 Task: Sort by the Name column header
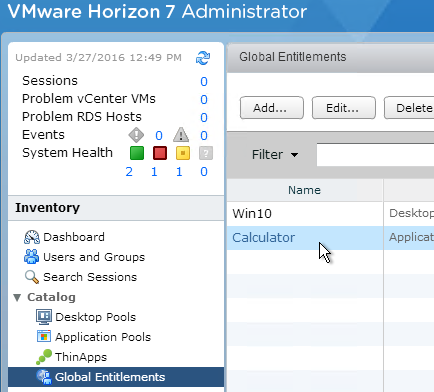305,190
